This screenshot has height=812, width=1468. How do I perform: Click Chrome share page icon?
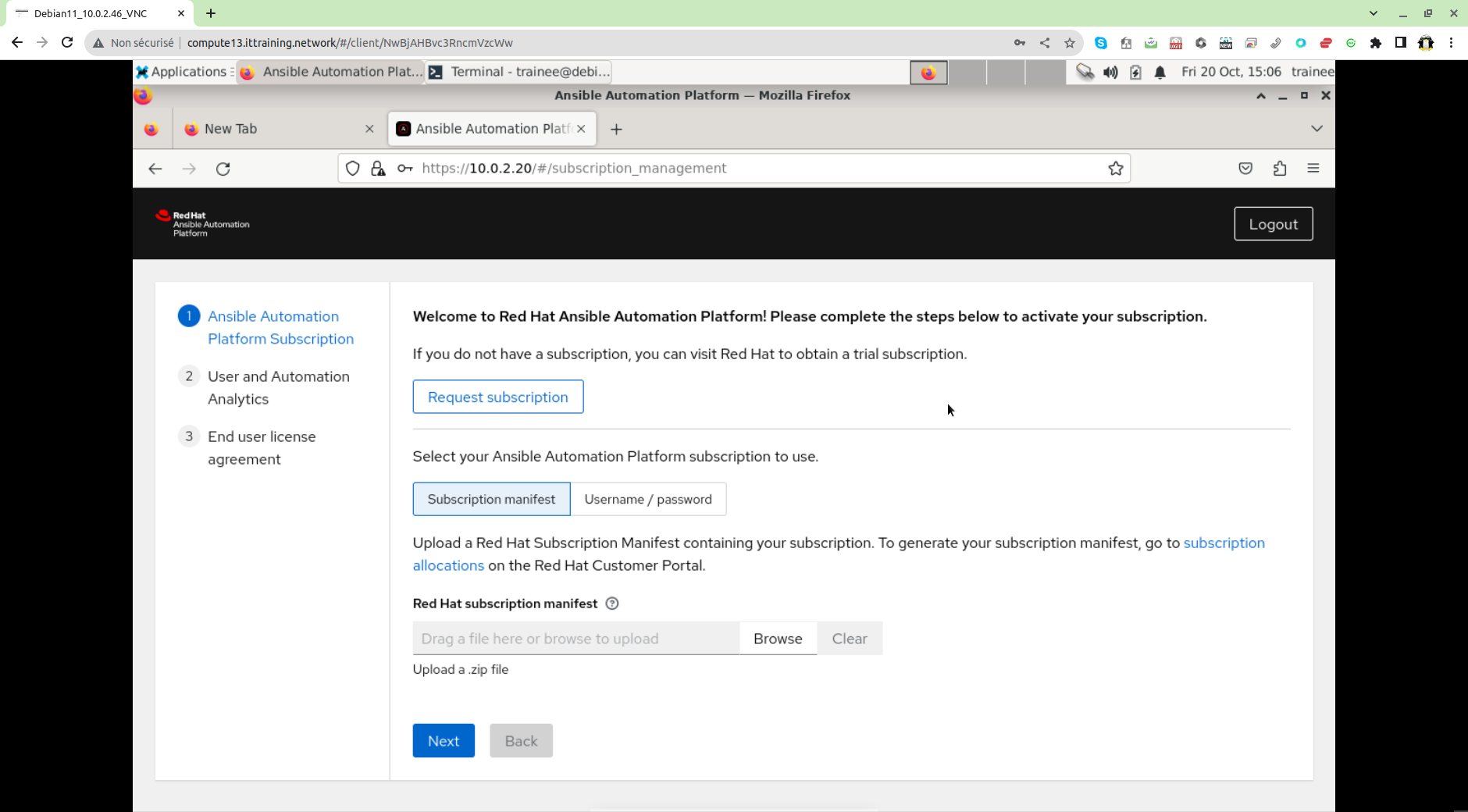pos(1045,43)
